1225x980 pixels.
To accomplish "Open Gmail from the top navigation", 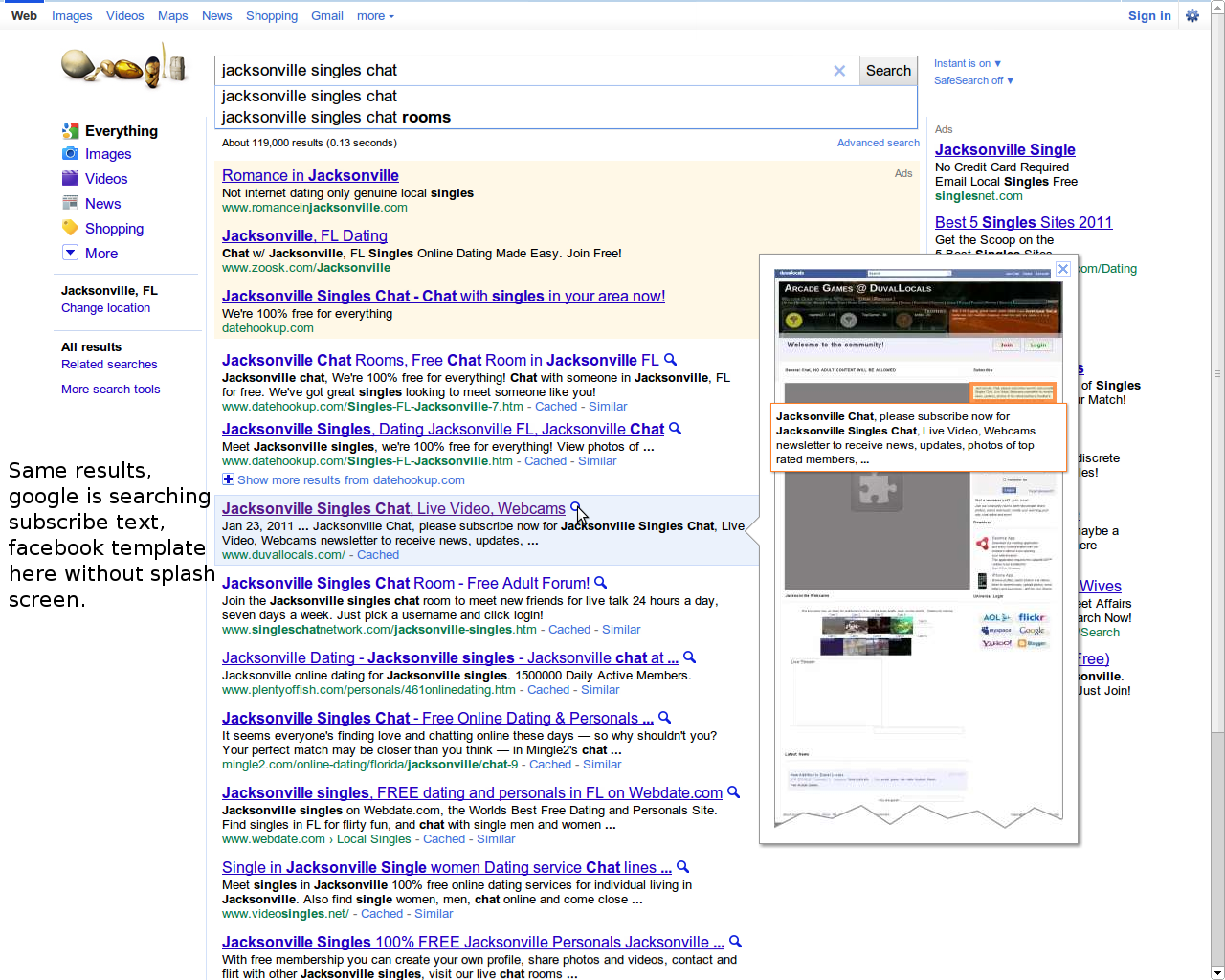I will (326, 16).
